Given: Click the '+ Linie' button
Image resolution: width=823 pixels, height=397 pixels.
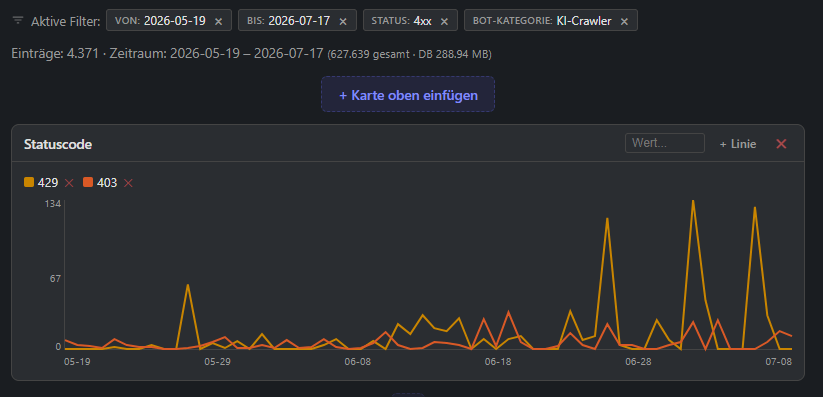Looking at the screenshot, I should pos(738,144).
